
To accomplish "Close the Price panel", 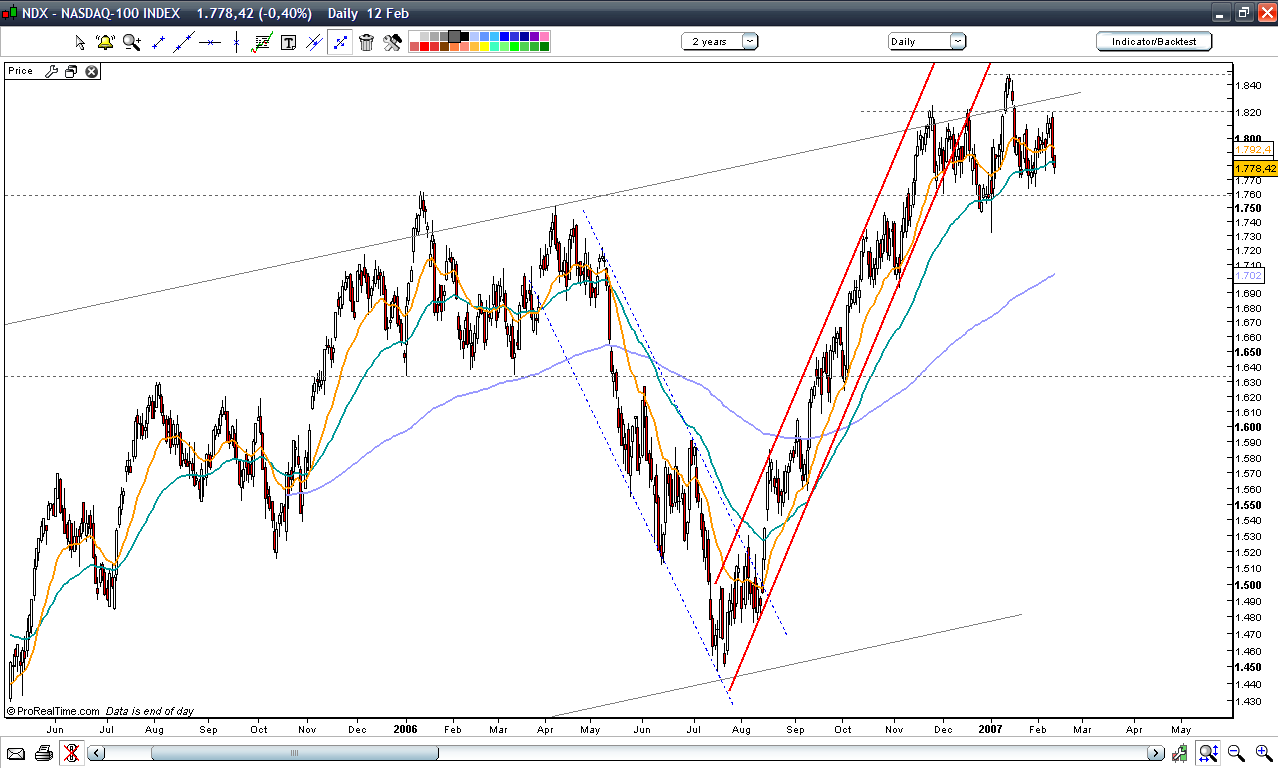I will tap(91, 71).
